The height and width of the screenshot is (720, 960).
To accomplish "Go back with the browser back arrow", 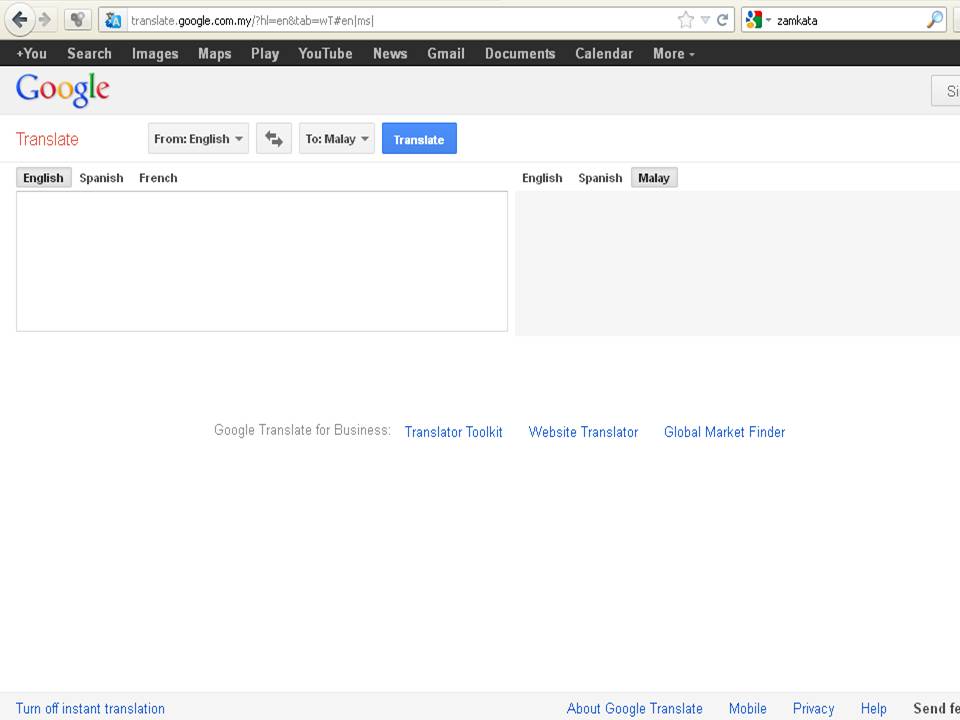I will pyautogui.click(x=19, y=20).
